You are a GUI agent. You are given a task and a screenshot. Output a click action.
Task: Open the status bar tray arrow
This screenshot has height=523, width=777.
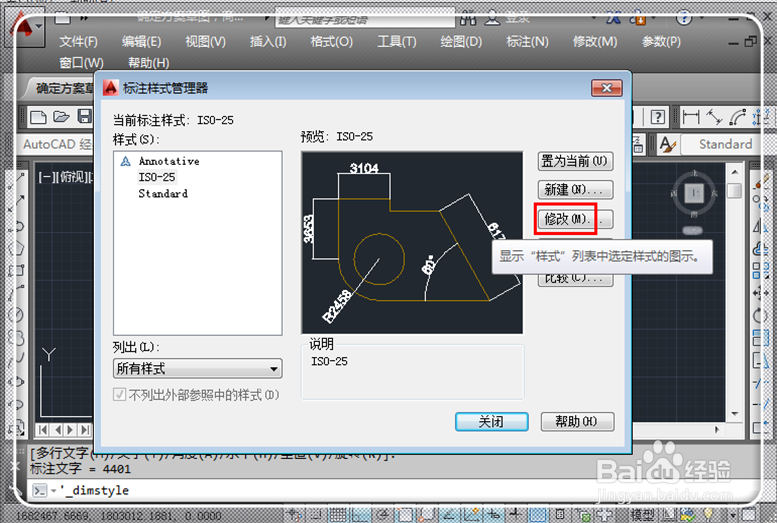click(733, 515)
